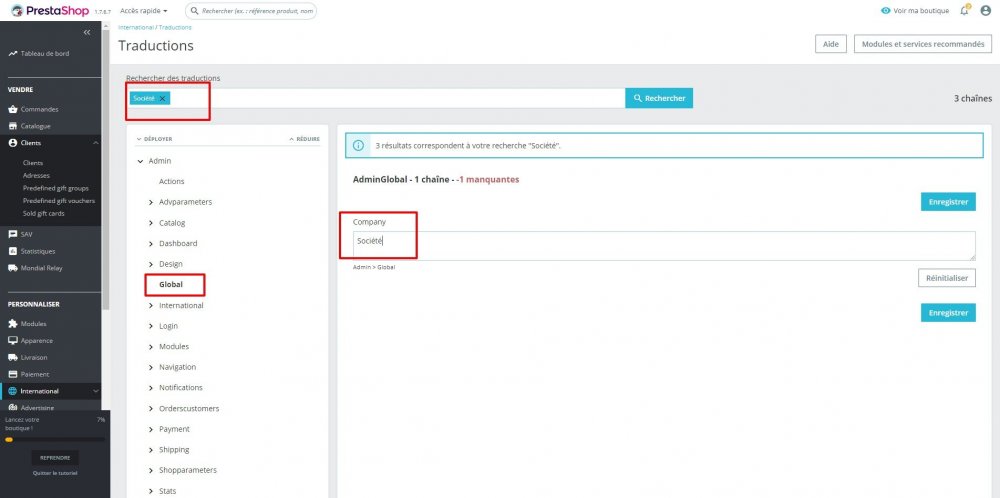Screen dimensions: 1000x498
Task: Click REPRENDRE tutorial button
Action: pyautogui.click(x=55, y=458)
